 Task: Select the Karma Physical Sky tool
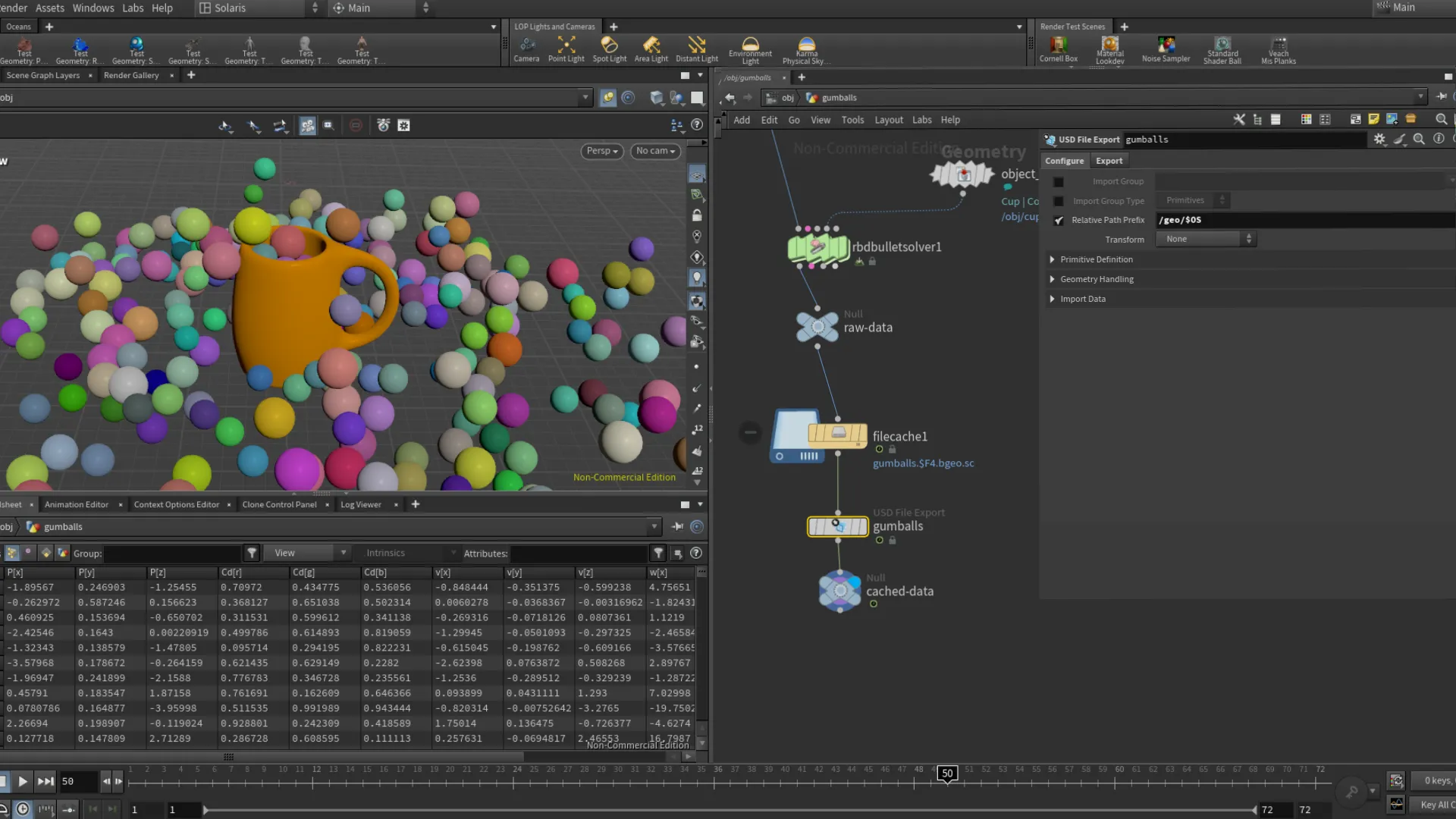tap(806, 50)
